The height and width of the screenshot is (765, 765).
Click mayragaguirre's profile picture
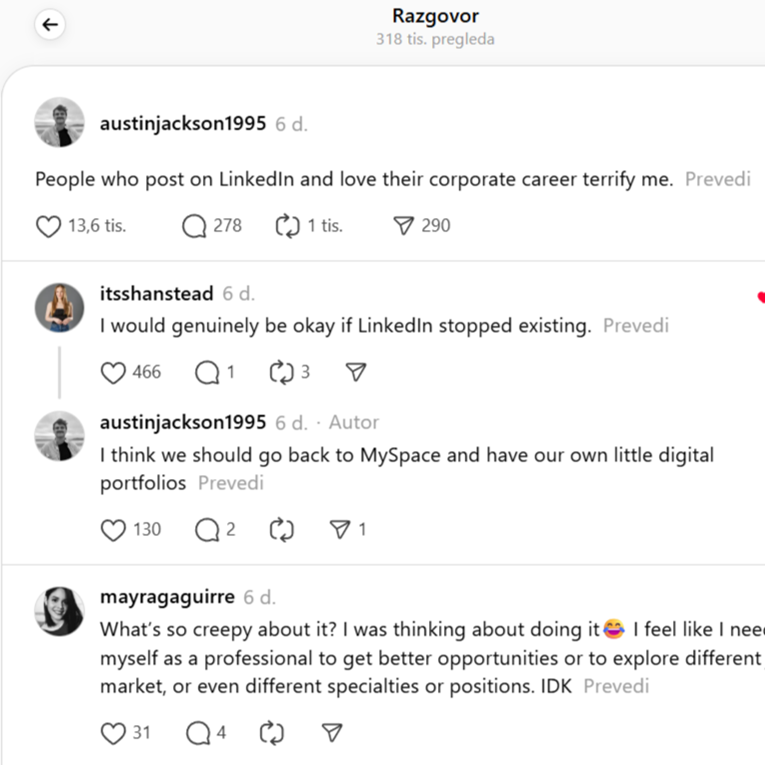pos(60,610)
